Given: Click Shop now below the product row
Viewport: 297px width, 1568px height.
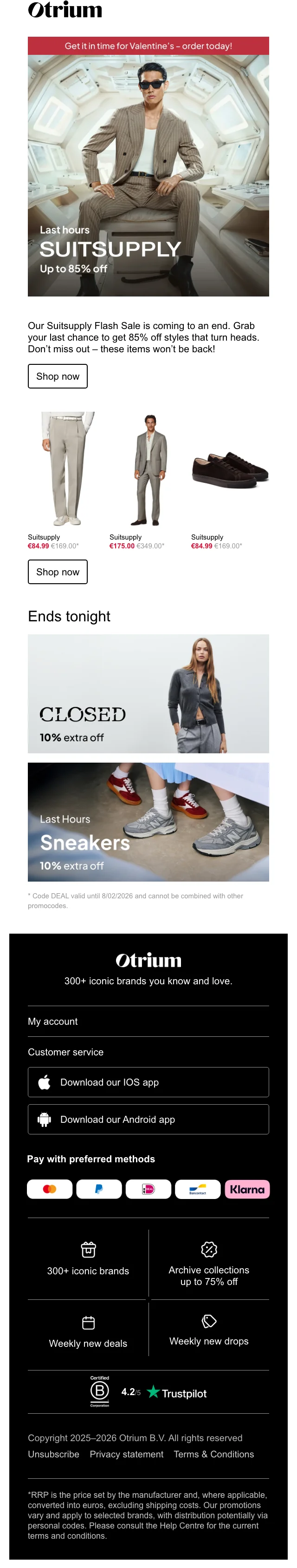Looking at the screenshot, I should pos(58,572).
